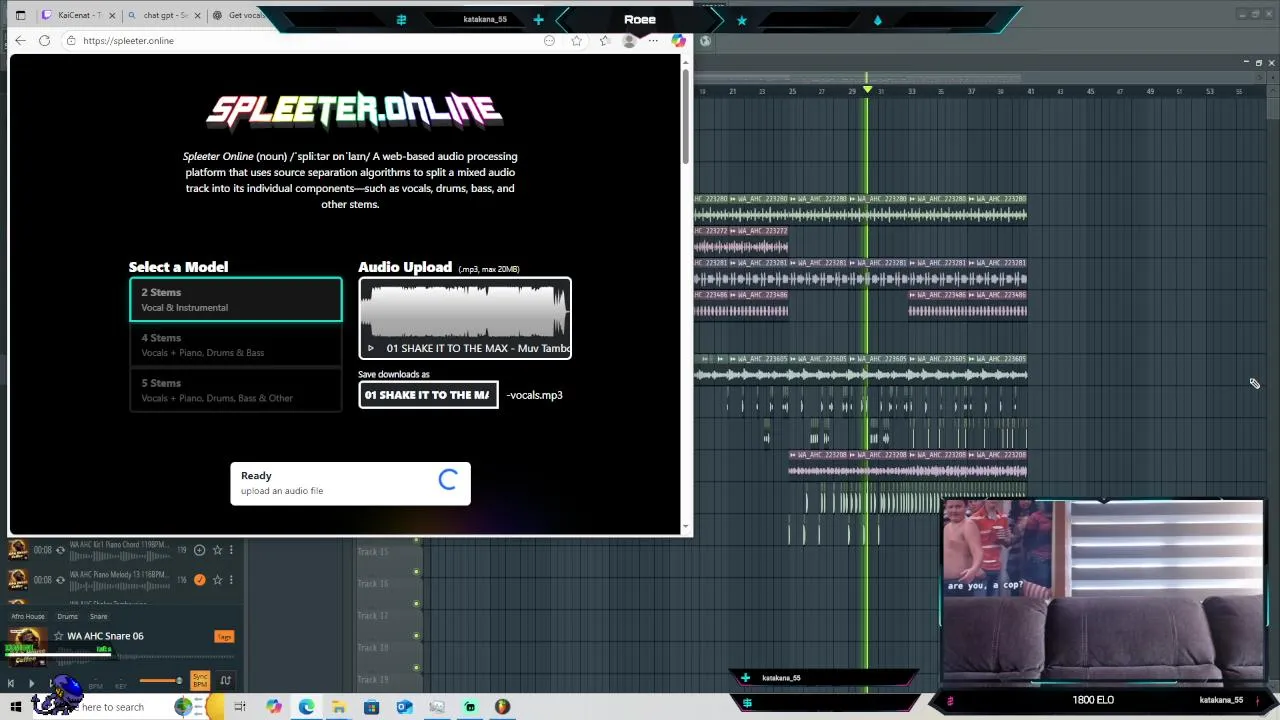The width and height of the screenshot is (1280, 720).
Task: Select the 4 Stems model
Action: point(235,345)
